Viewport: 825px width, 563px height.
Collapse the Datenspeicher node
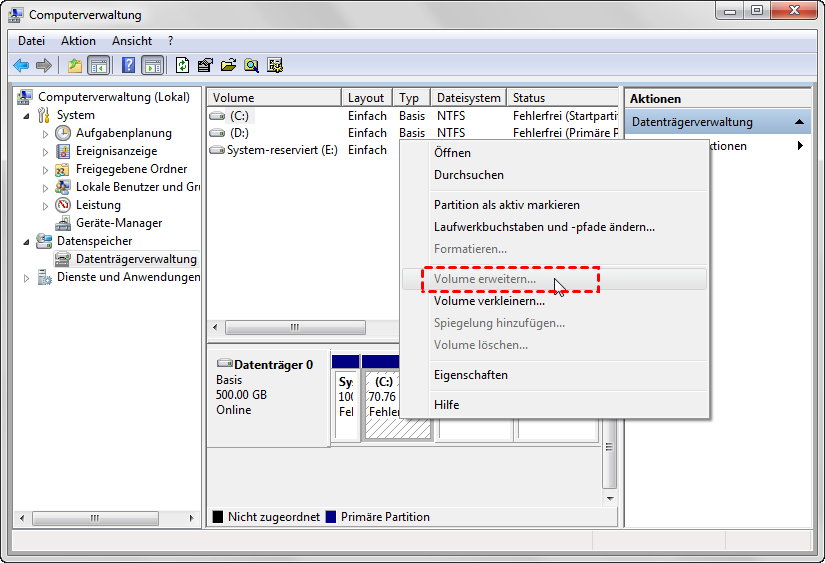coord(26,242)
